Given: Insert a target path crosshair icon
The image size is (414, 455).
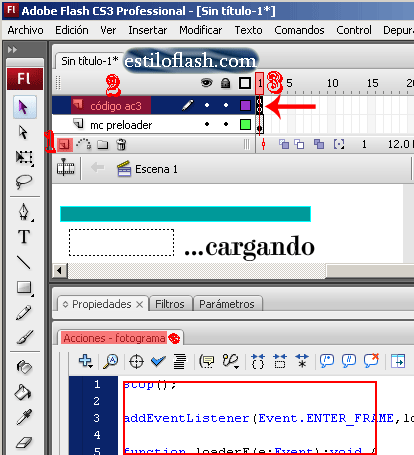Looking at the screenshot, I should click(x=136, y=362).
